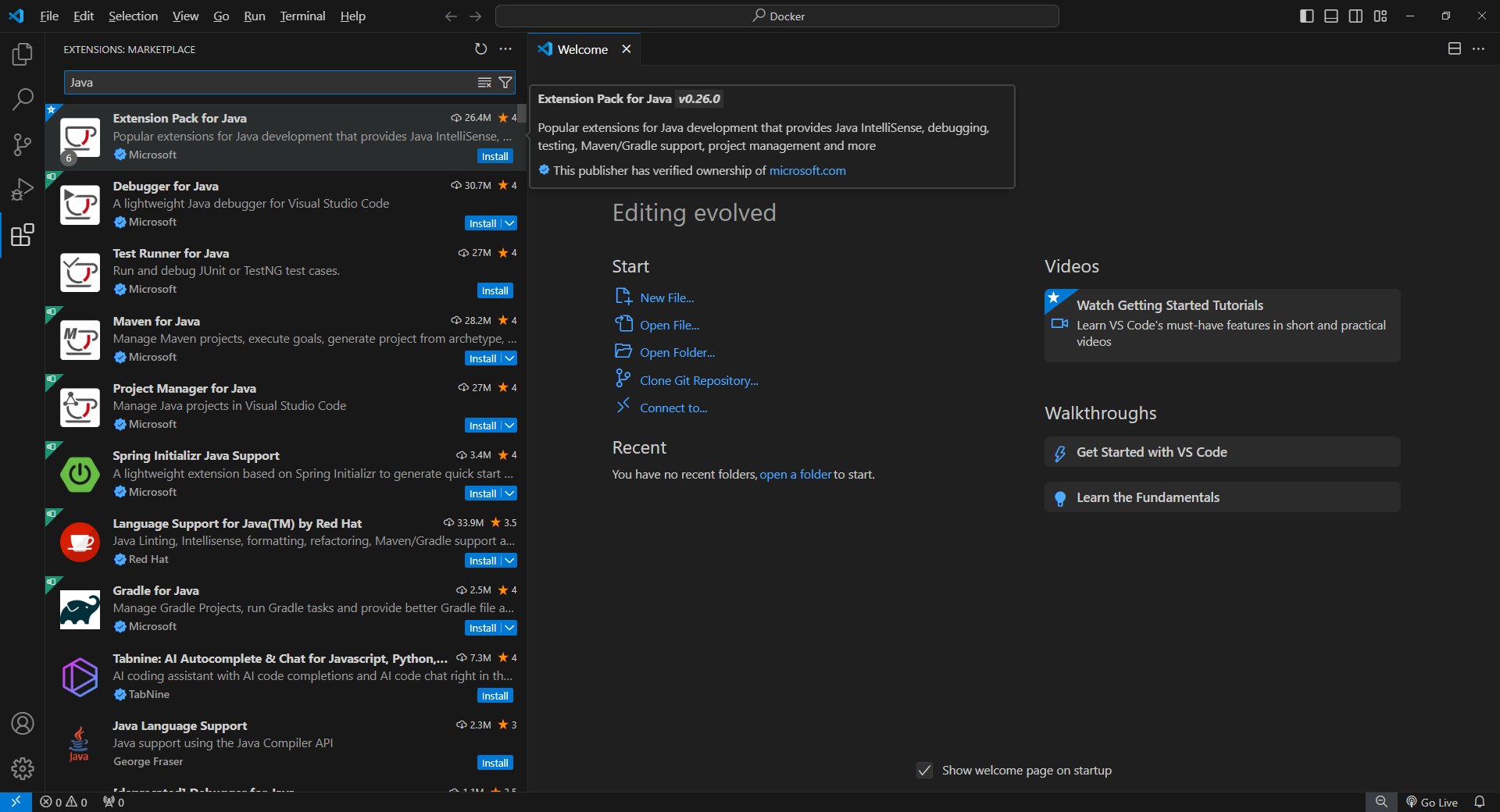Open the filter extensions dropdown

[x=505, y=82]
